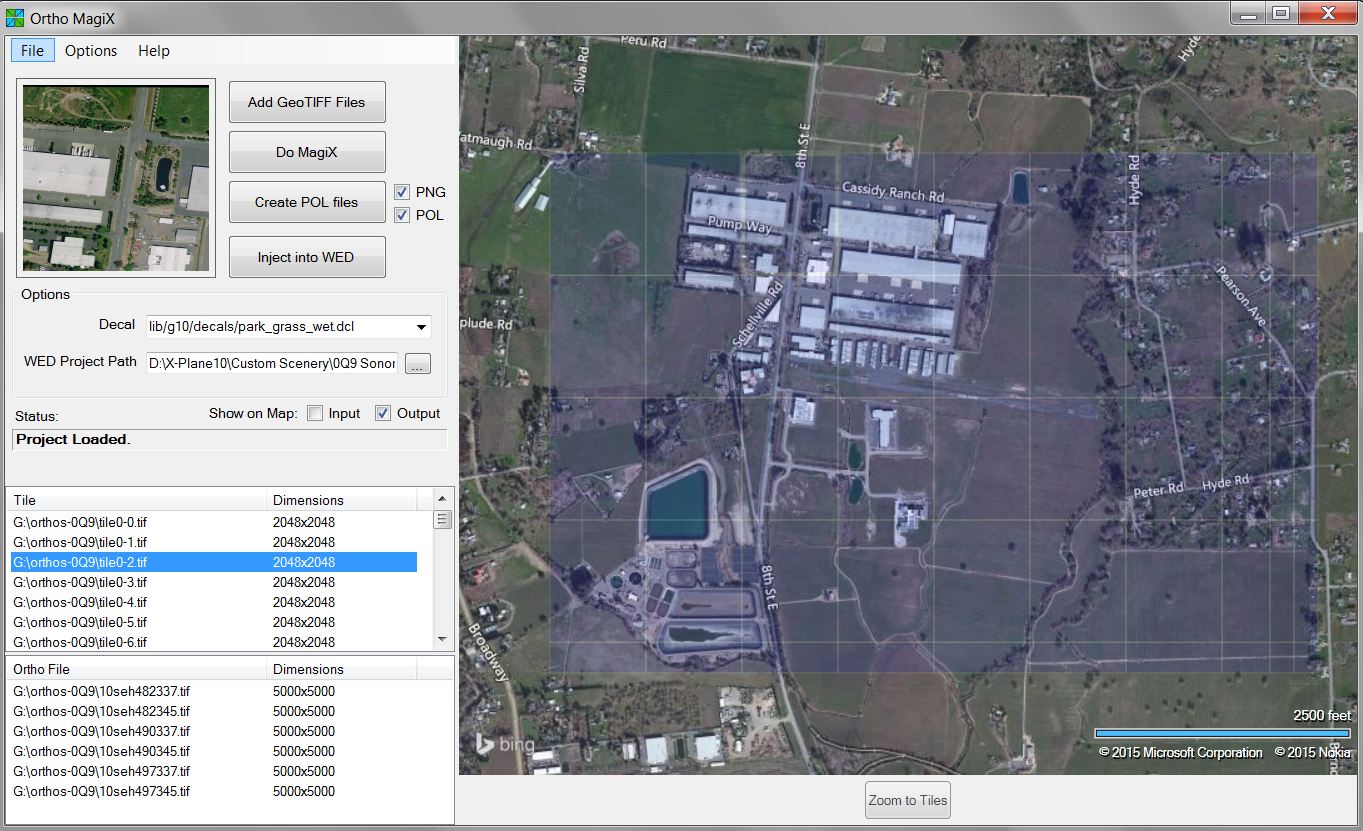Screen dimensions: 1363x831
Task: Click the aerial preview thumbnail image
Action: tap(116, 178)
